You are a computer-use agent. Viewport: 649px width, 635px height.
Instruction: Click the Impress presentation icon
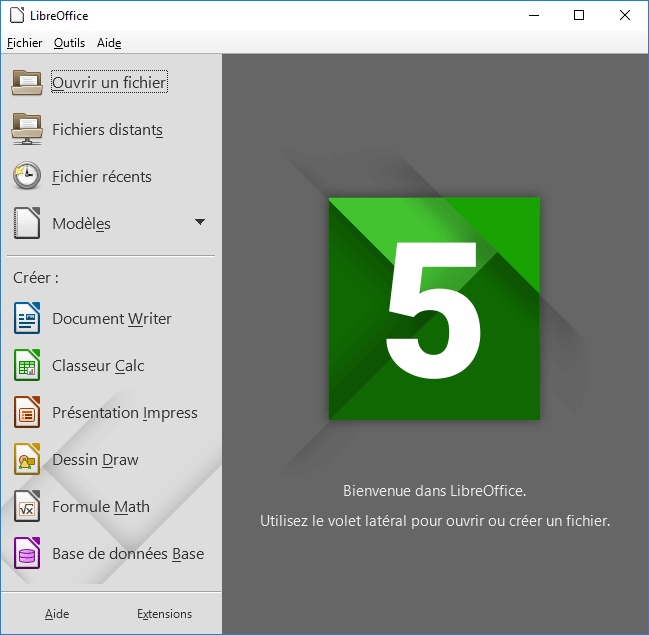(27, 412)
